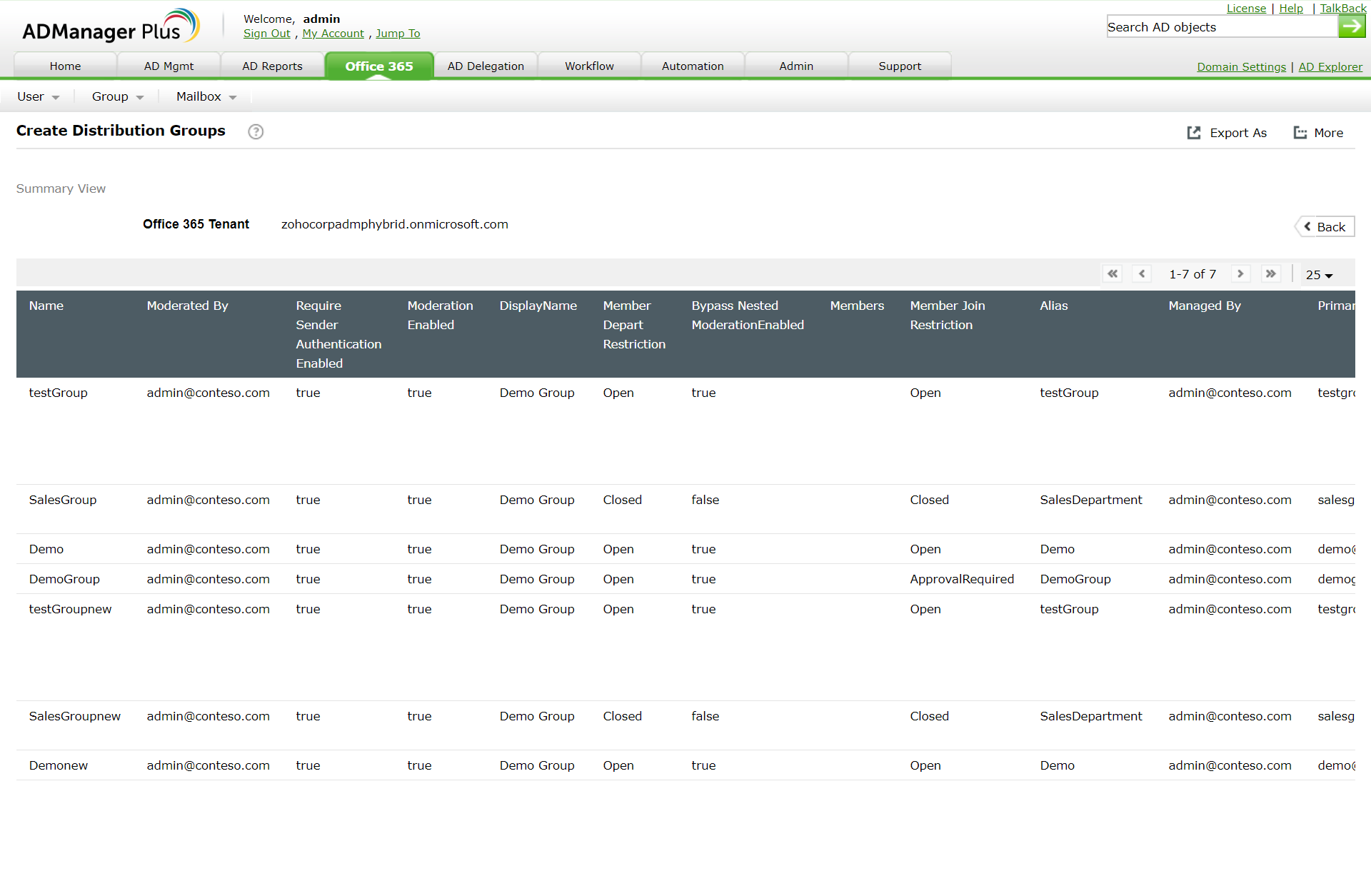Viewport: 1371px width, 896px height.
Task: Open the Domain Settings link
Action: [x=1241, y=67]
